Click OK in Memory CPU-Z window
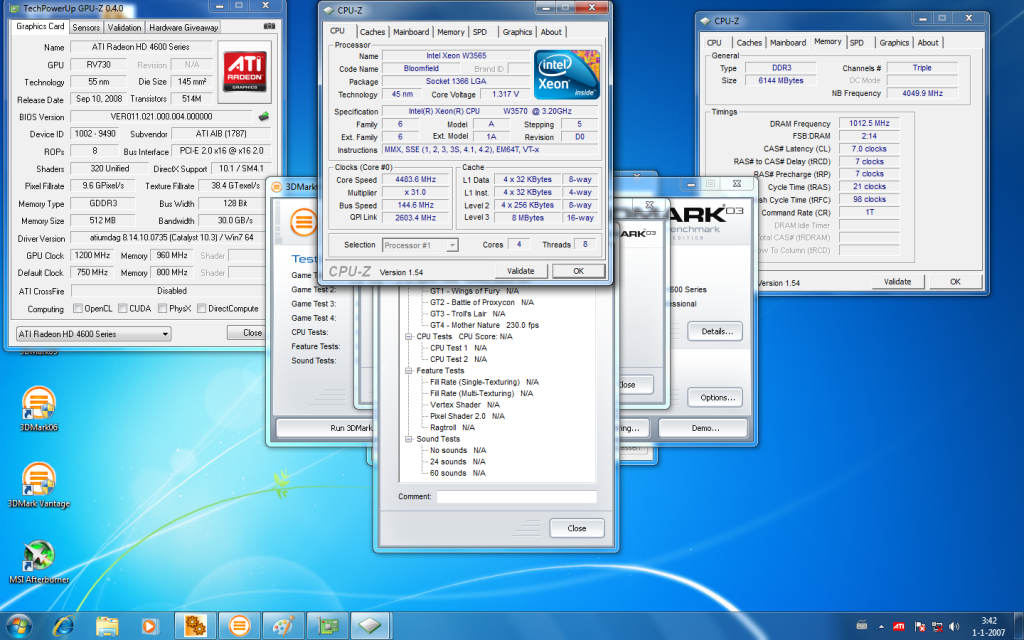This screenshot has width=1024, height=640. coord(955,281)
